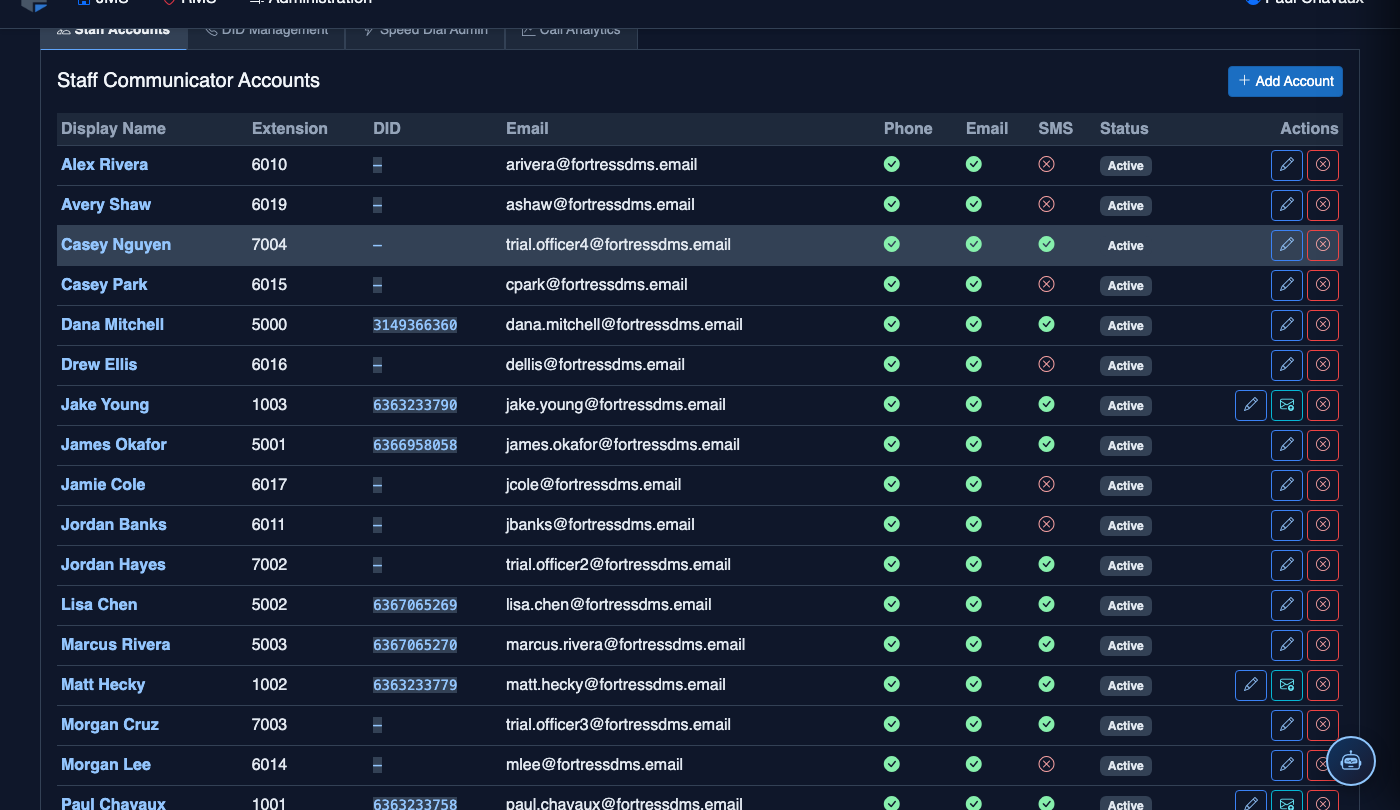Click Dana Mitchell's SMS enabled checkmark
Viewport: 1400px width, 810px height.
tap(1046, 324)
